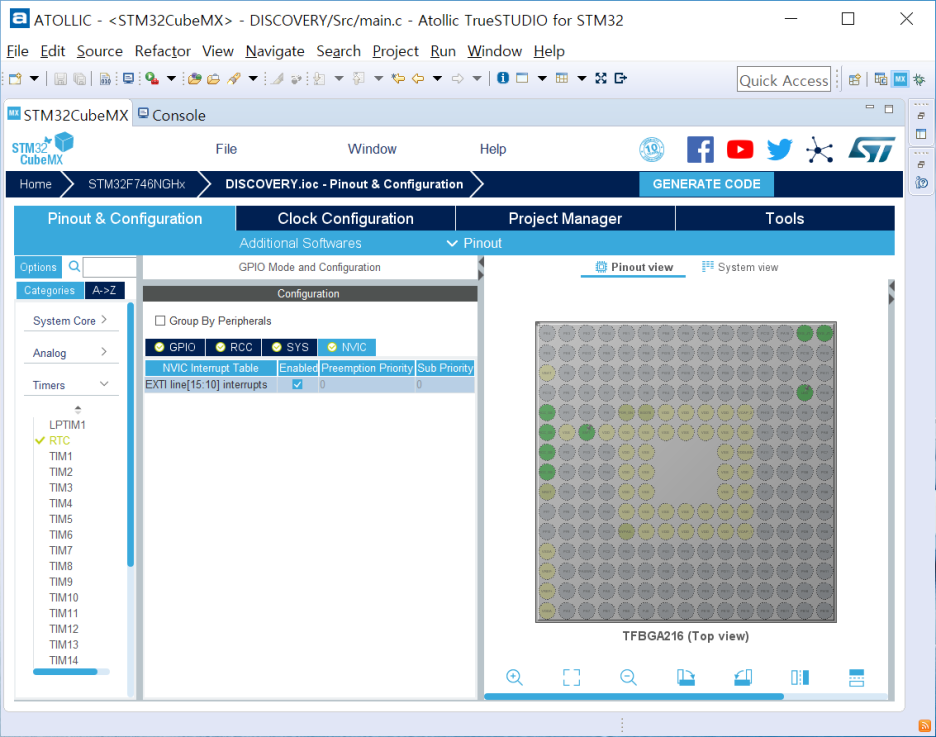Screen dimensions: 936x737
Task: Open CubeMX File menu
Action: (226, 149)
